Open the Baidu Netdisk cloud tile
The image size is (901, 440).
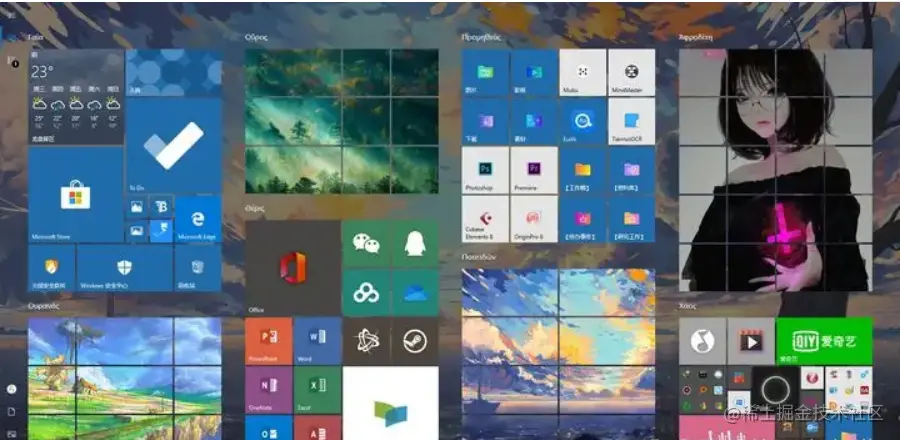[x=366, y=292]
